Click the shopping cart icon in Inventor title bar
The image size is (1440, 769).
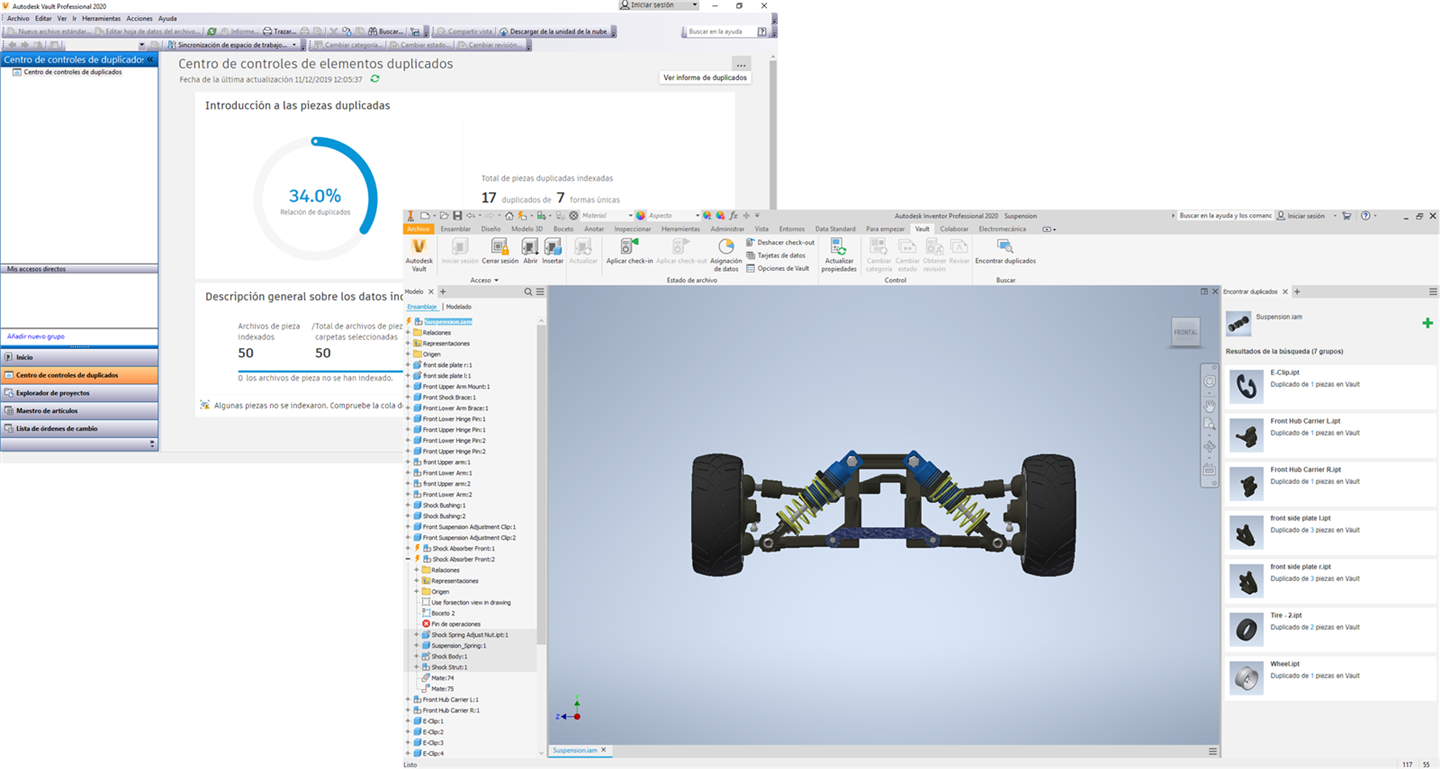[x=1347, y=215]
